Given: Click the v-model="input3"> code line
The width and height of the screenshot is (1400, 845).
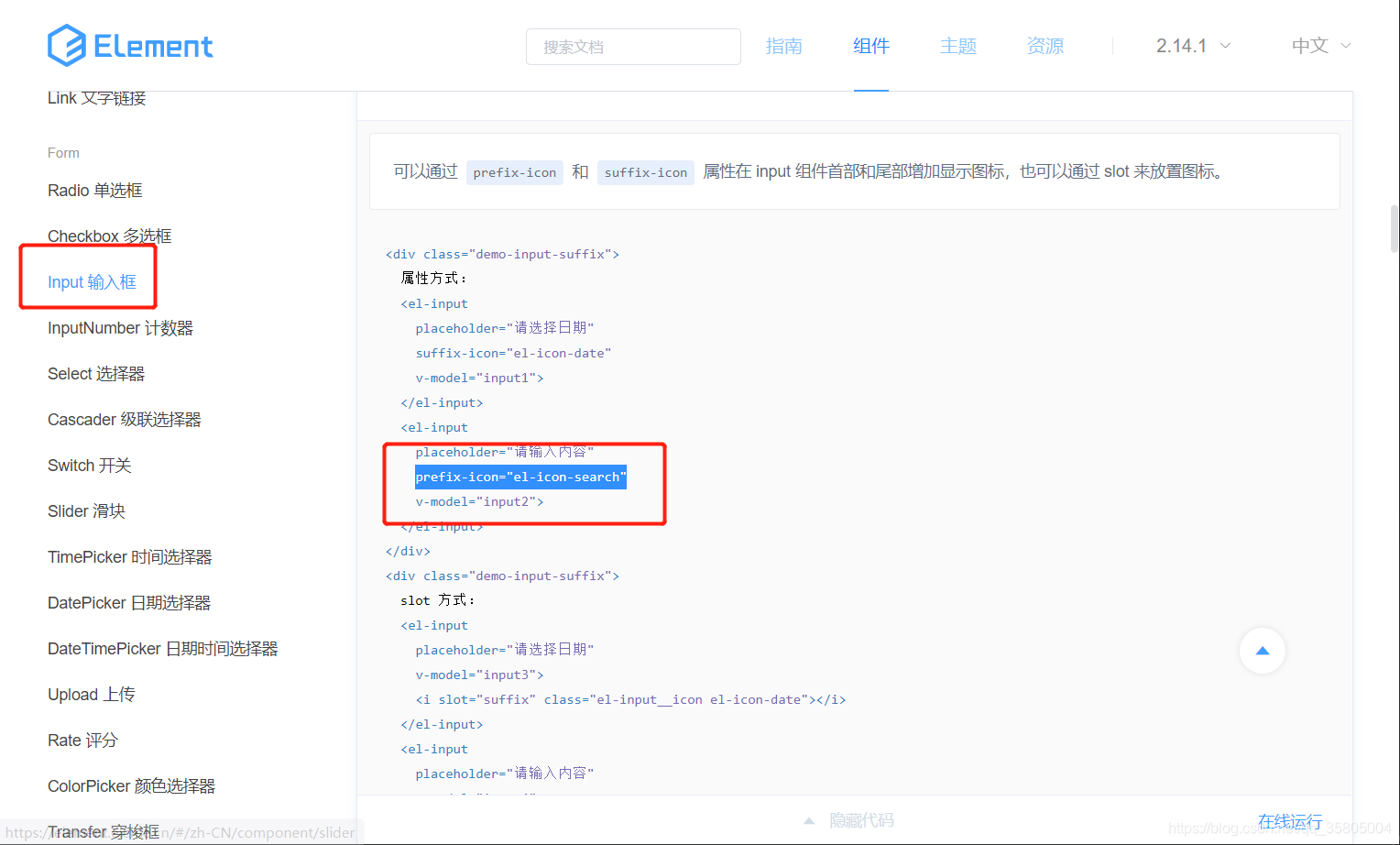Looking at the screenshot, I should (479, 675).
